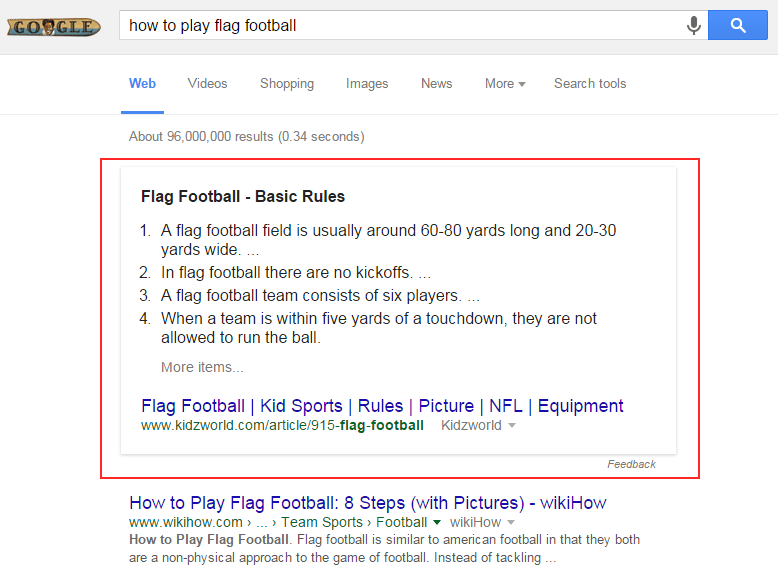Click the voice search microphone icon
Screen dimensions: 778x581
[x=693, y=26]
